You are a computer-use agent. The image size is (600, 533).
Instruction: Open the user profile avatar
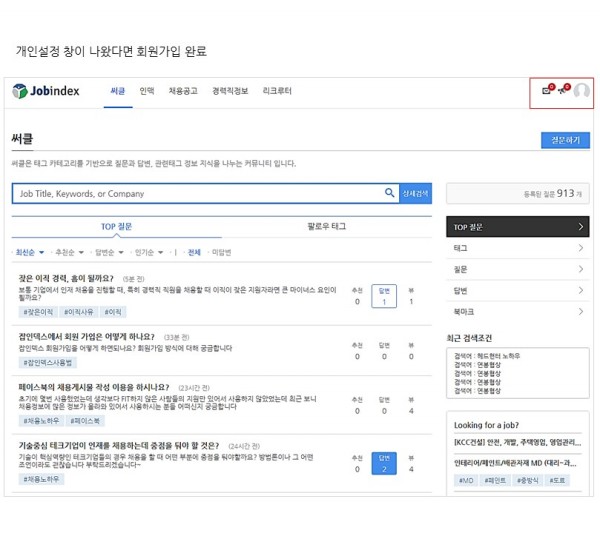(581, 92)
